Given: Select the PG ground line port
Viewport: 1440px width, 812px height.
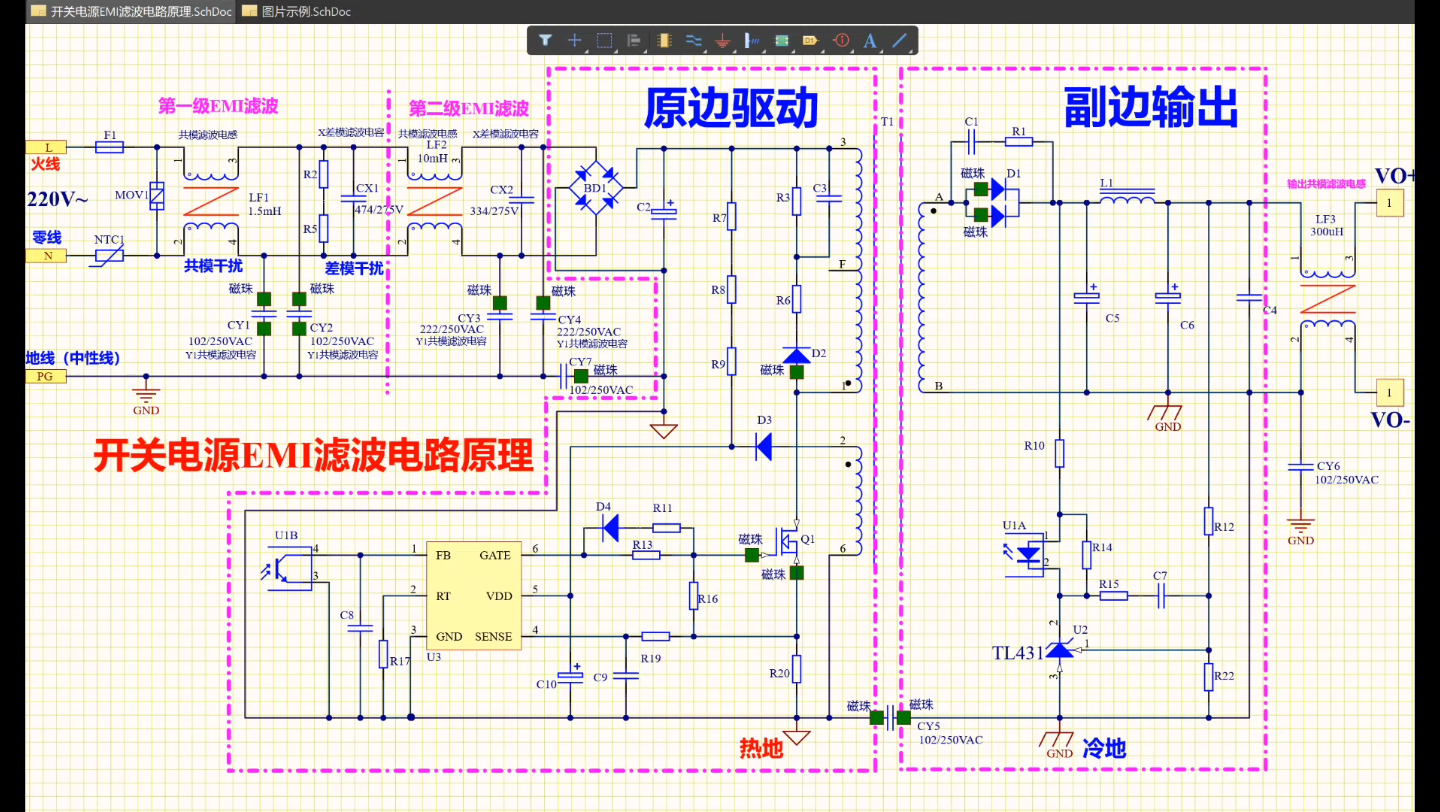Looking at the screenshot, I should (47, 376).
